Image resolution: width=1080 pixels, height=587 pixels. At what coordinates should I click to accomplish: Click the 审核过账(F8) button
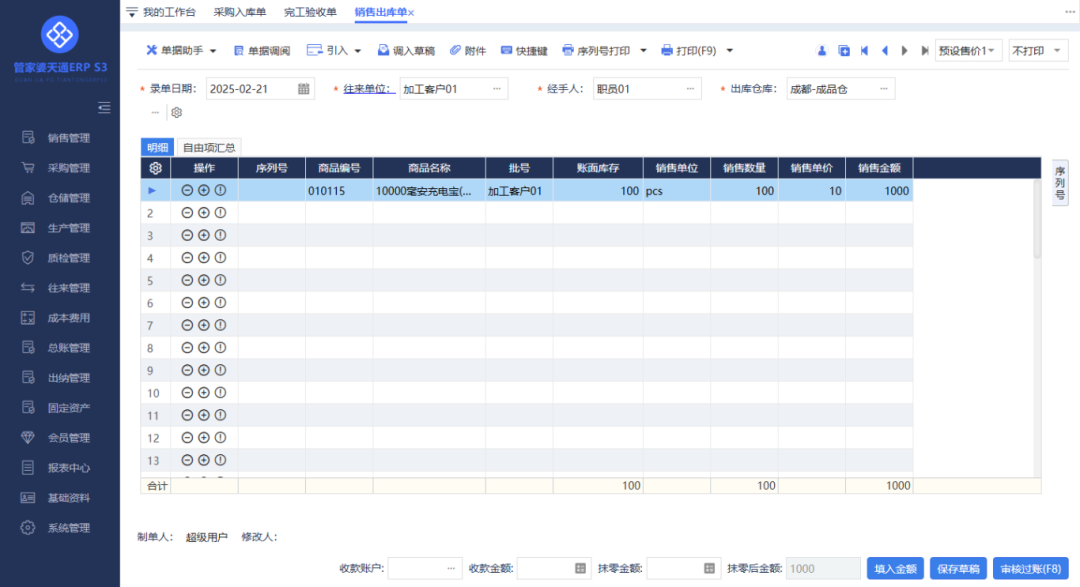[x=1033, y=568]
